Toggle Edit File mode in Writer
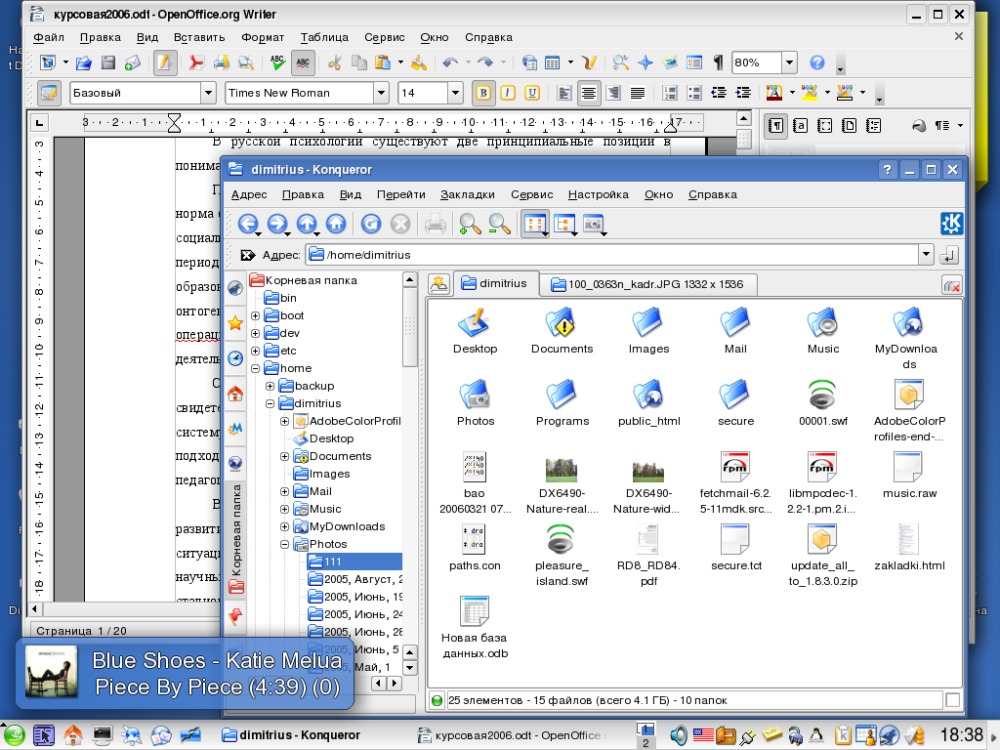This screenshot has height=750, width=1000. pyautogui.click(x=165, y=62)
